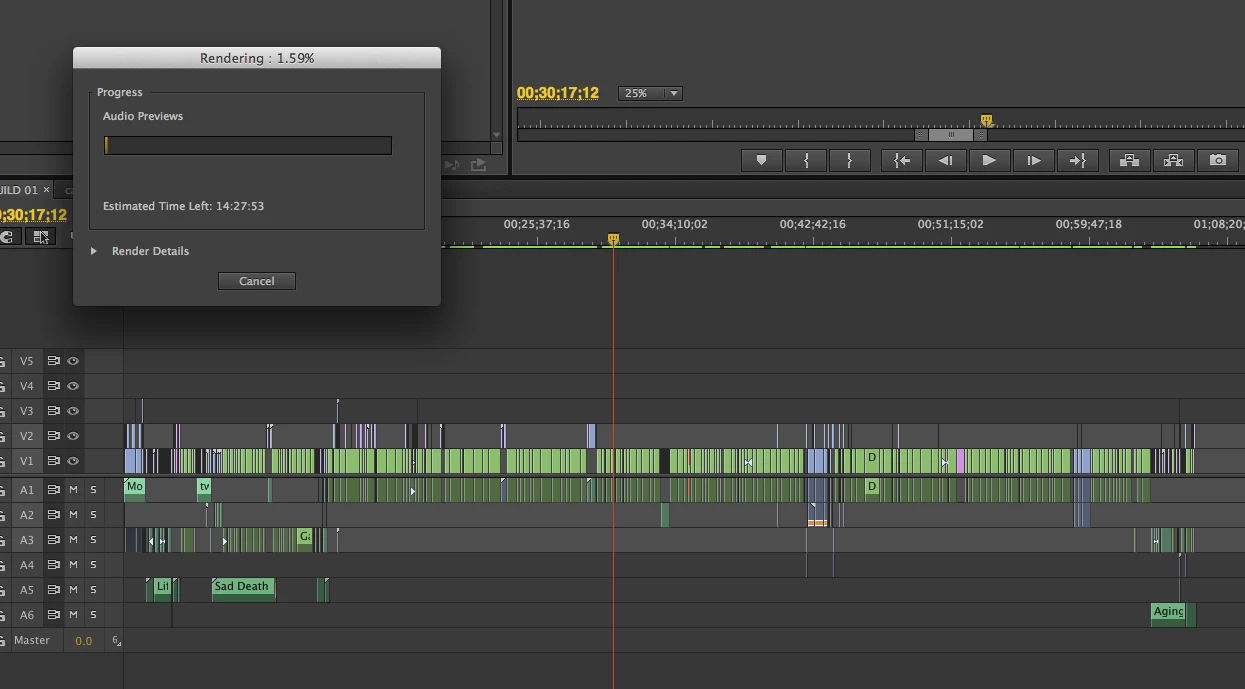Screen dimensions: 1245x689
Task: Click the Extract button
Action: point(1173,160)
